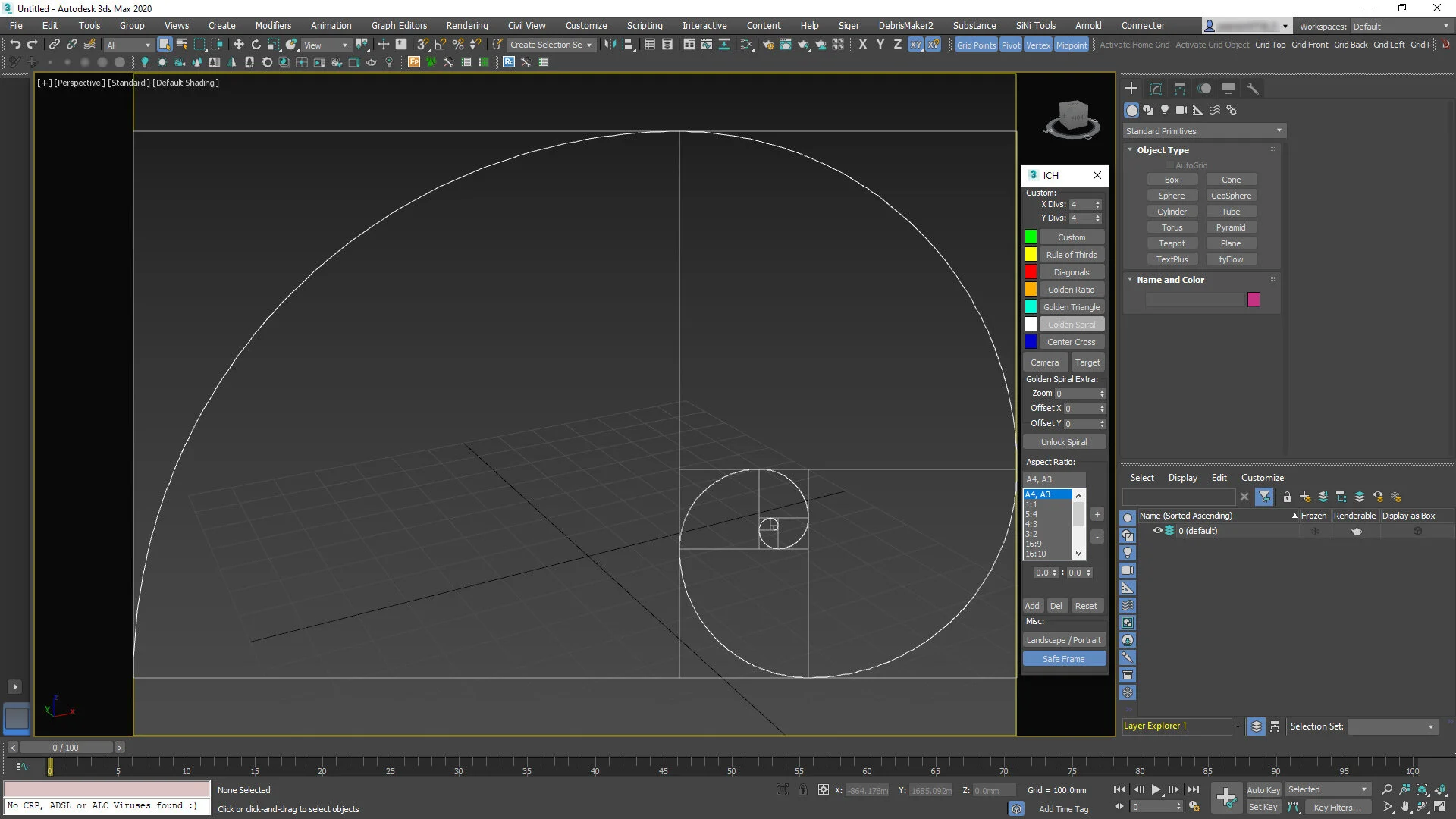Screen dimensions: 1456x819
Task: Enable Auto Key animation mode
Action: tap(1263, 789)
